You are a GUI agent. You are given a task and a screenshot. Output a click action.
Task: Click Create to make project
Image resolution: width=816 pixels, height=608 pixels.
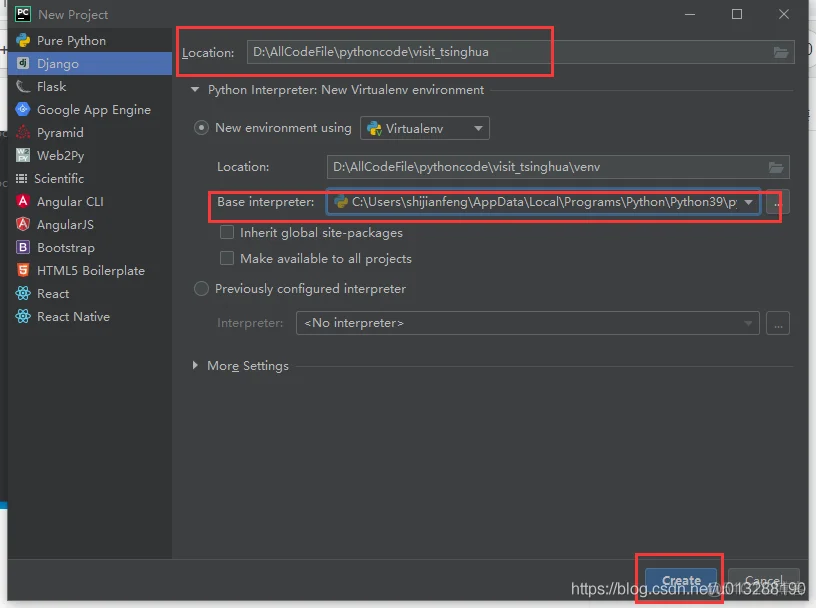coord(681,580)
